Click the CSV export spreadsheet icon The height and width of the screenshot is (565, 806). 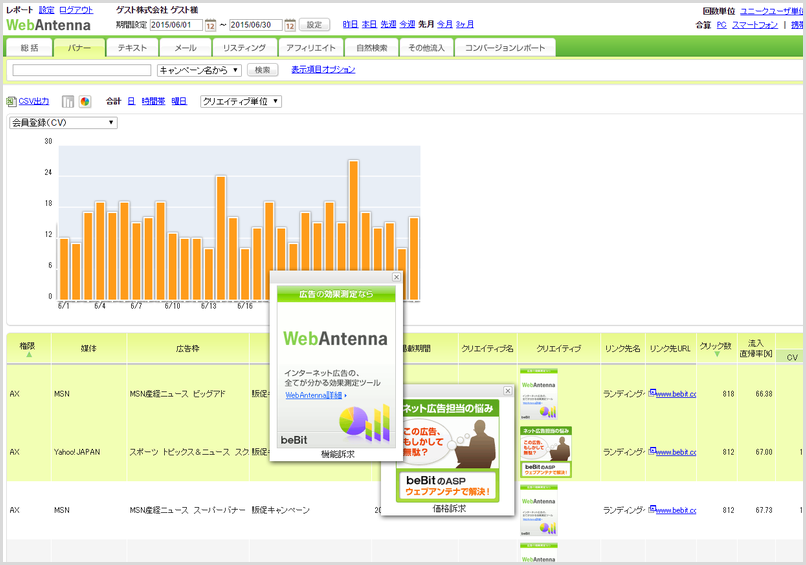11,102
